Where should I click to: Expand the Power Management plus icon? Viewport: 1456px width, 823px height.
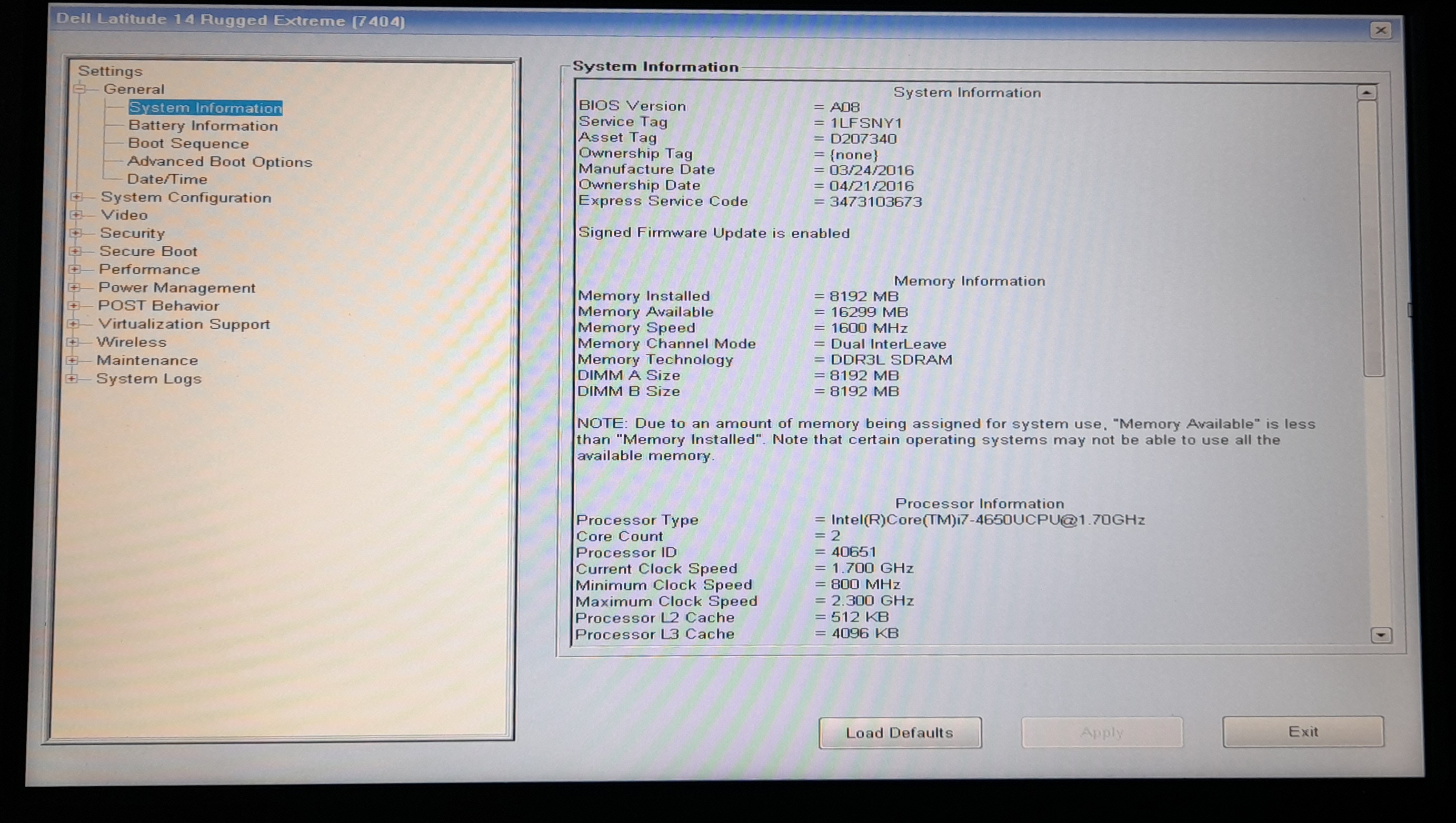point(74,287)
